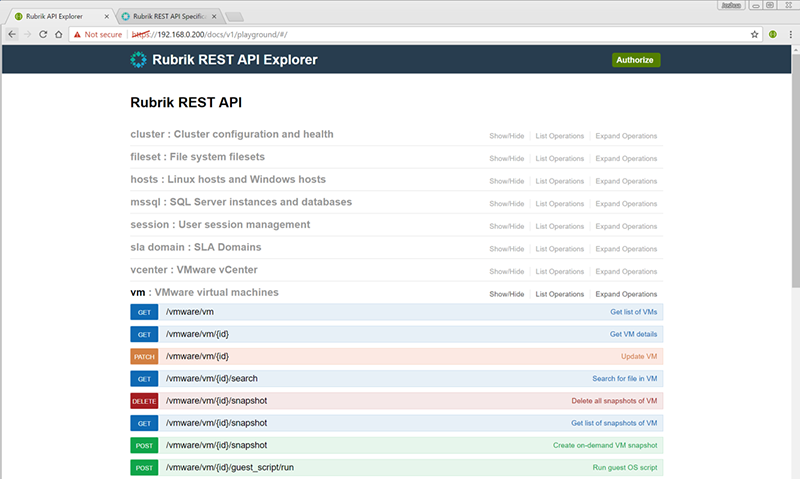Click the PATCH badge for /vmware/vm/{id}
800x479 pixels.
pyautogui.click(x=144, y=357)
